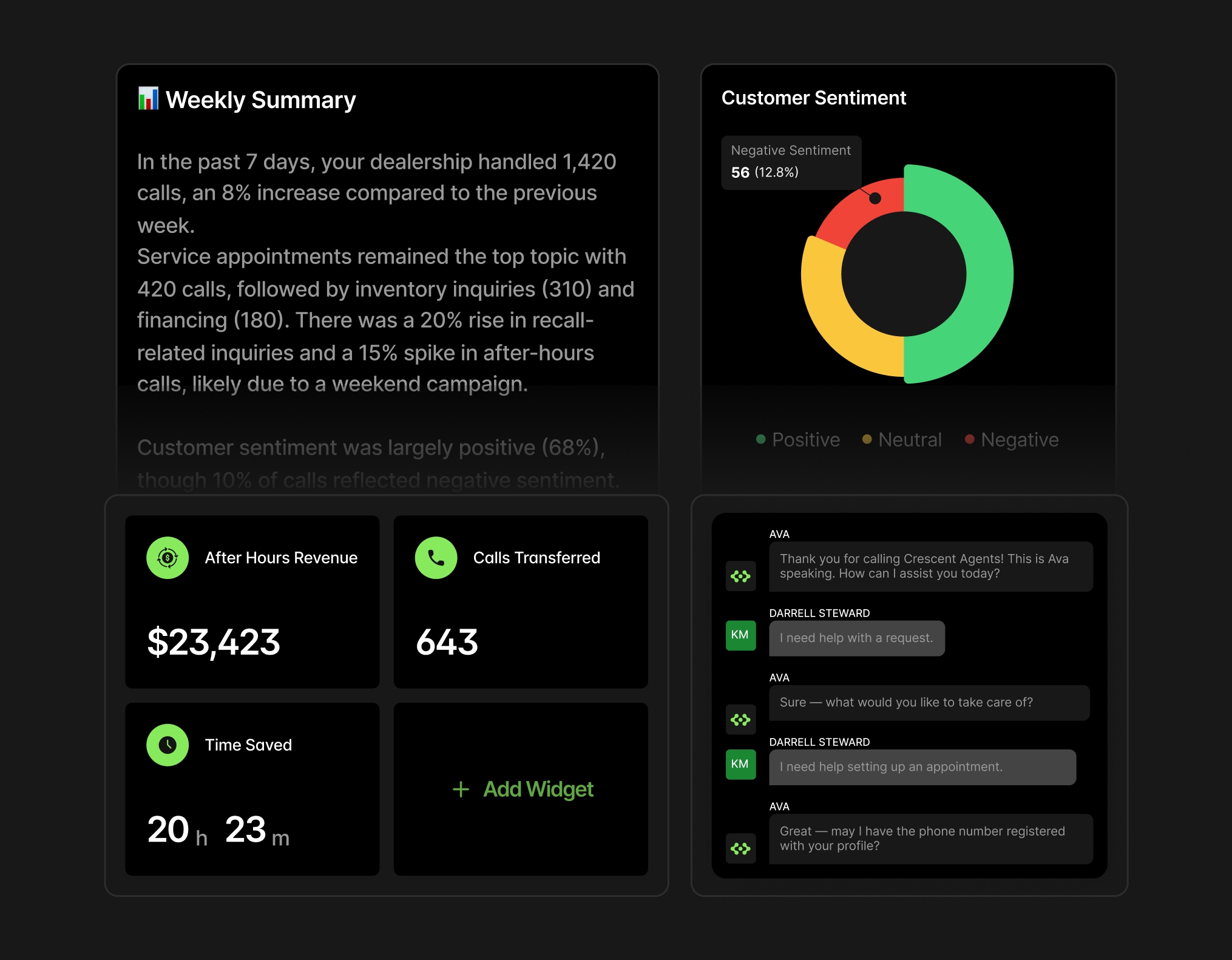Open the Customer Sentiment panel header
Screen dimensions: 1232x960
pos(814,98)
